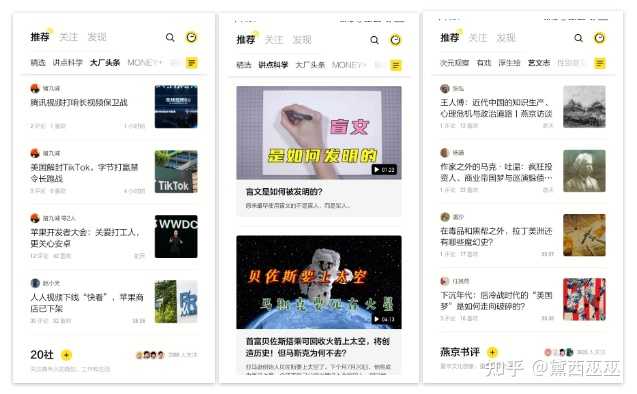Screen dimensions: 637x394
Task: Select 大厂头条 channel in the middle screen
Action: tap(310, 65)
